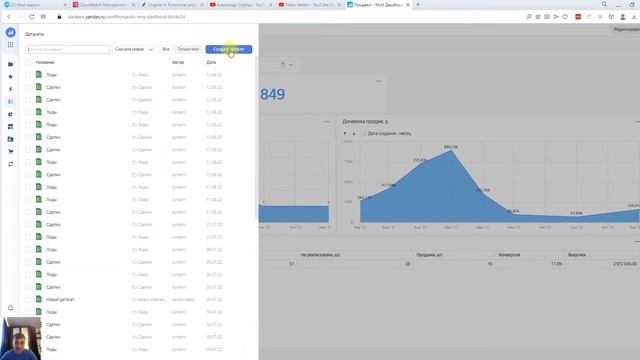The width and height of the screenshot is (640, 360).
Task: Open notifications bell in sidebar
Action: 11,307
